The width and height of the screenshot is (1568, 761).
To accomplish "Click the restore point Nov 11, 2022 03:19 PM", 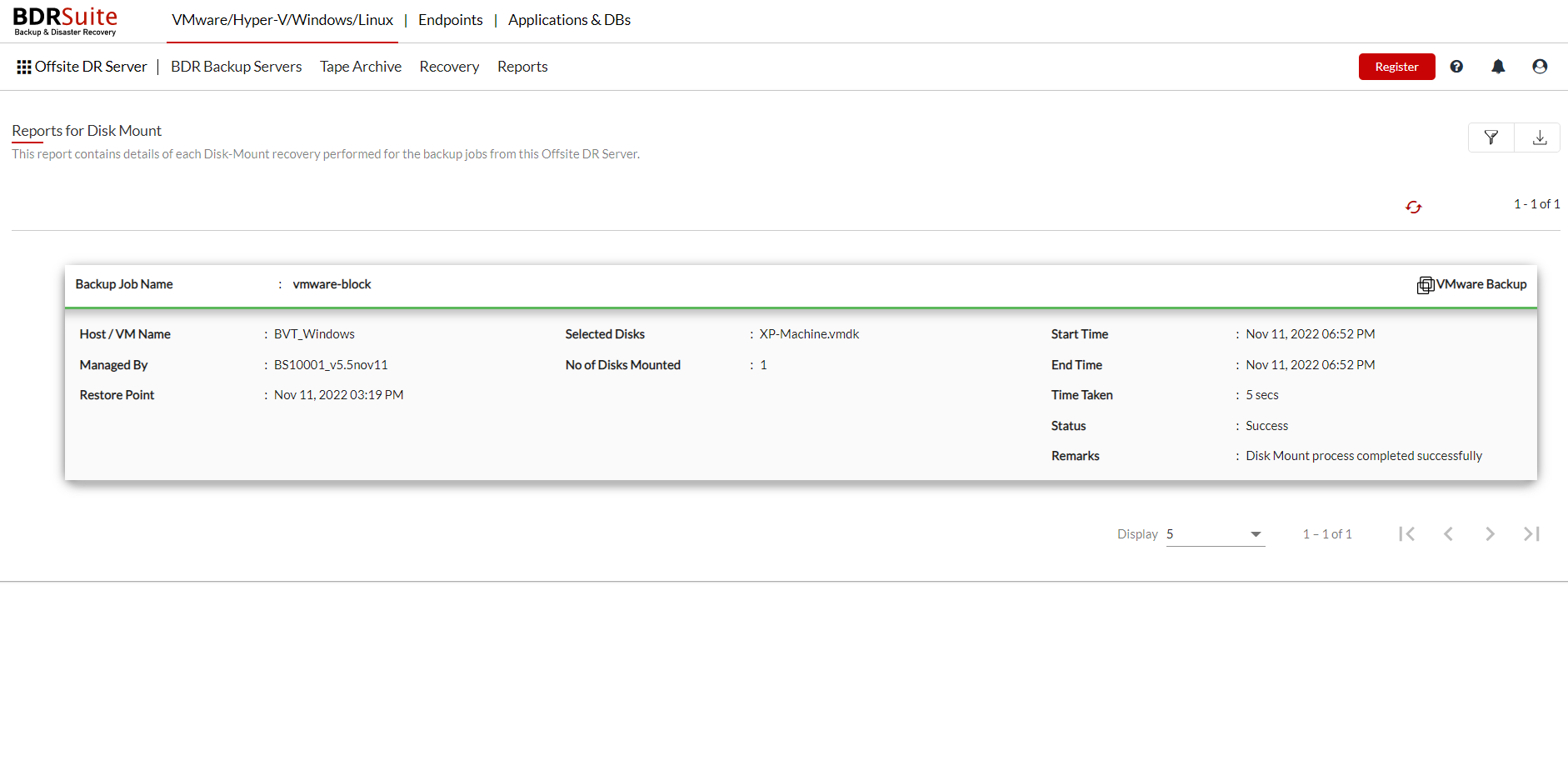I will (338, 395).
